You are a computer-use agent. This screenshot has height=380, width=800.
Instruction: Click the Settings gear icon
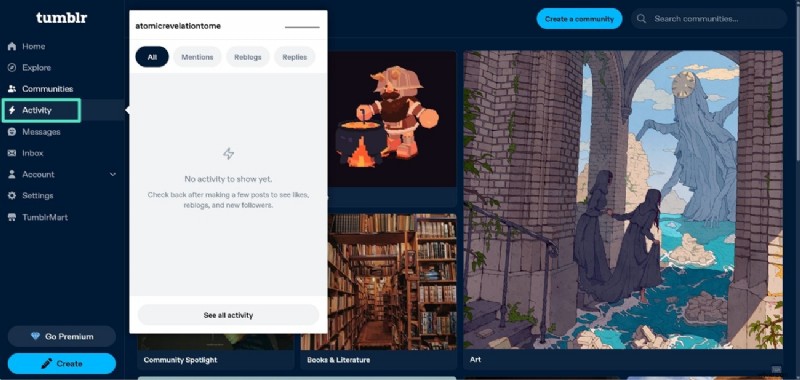pyautogui.click(x=12, y=196)
